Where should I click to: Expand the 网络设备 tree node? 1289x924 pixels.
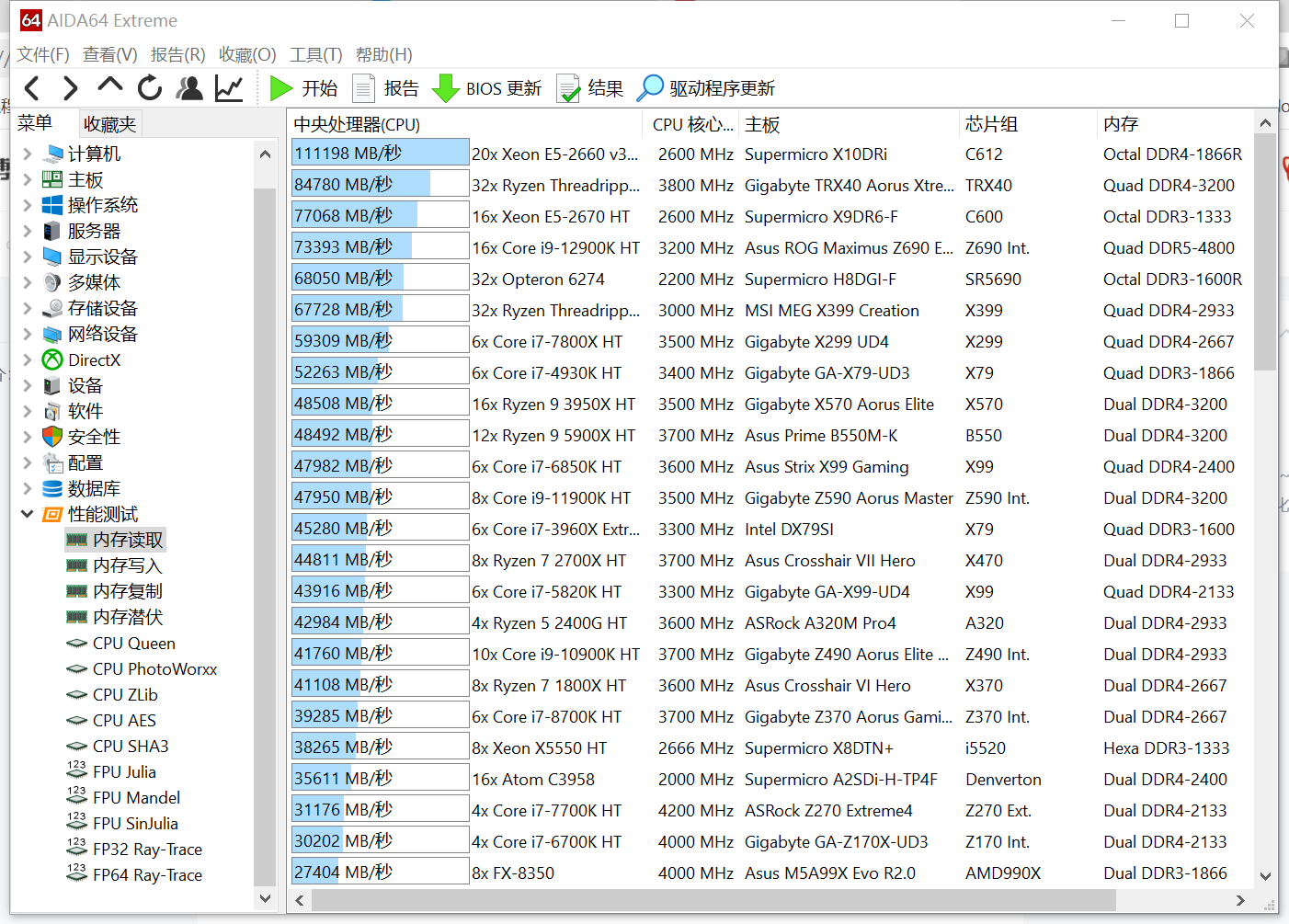(x=27, y=334)
